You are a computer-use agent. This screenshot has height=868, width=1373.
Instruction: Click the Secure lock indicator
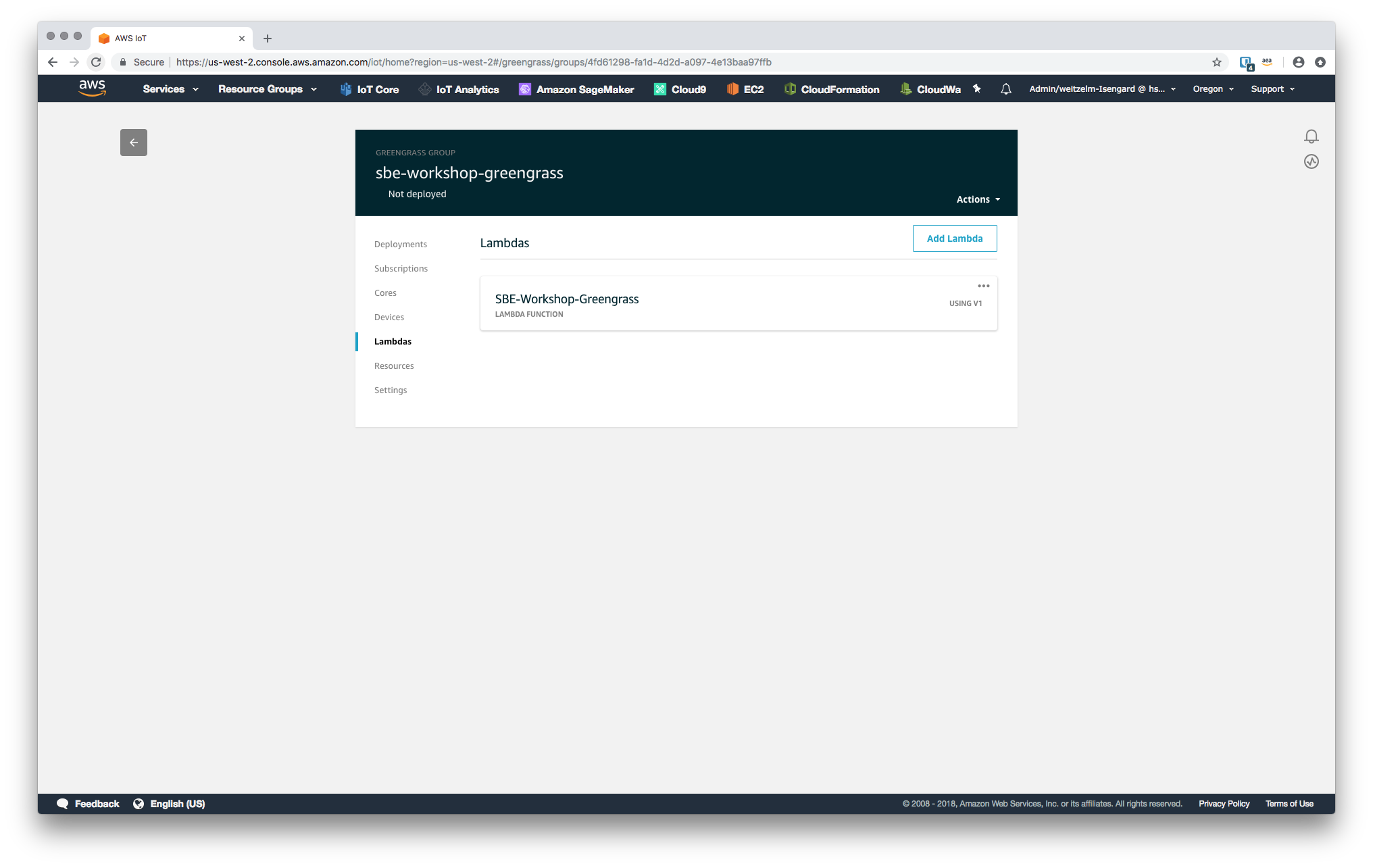[142, 62]
